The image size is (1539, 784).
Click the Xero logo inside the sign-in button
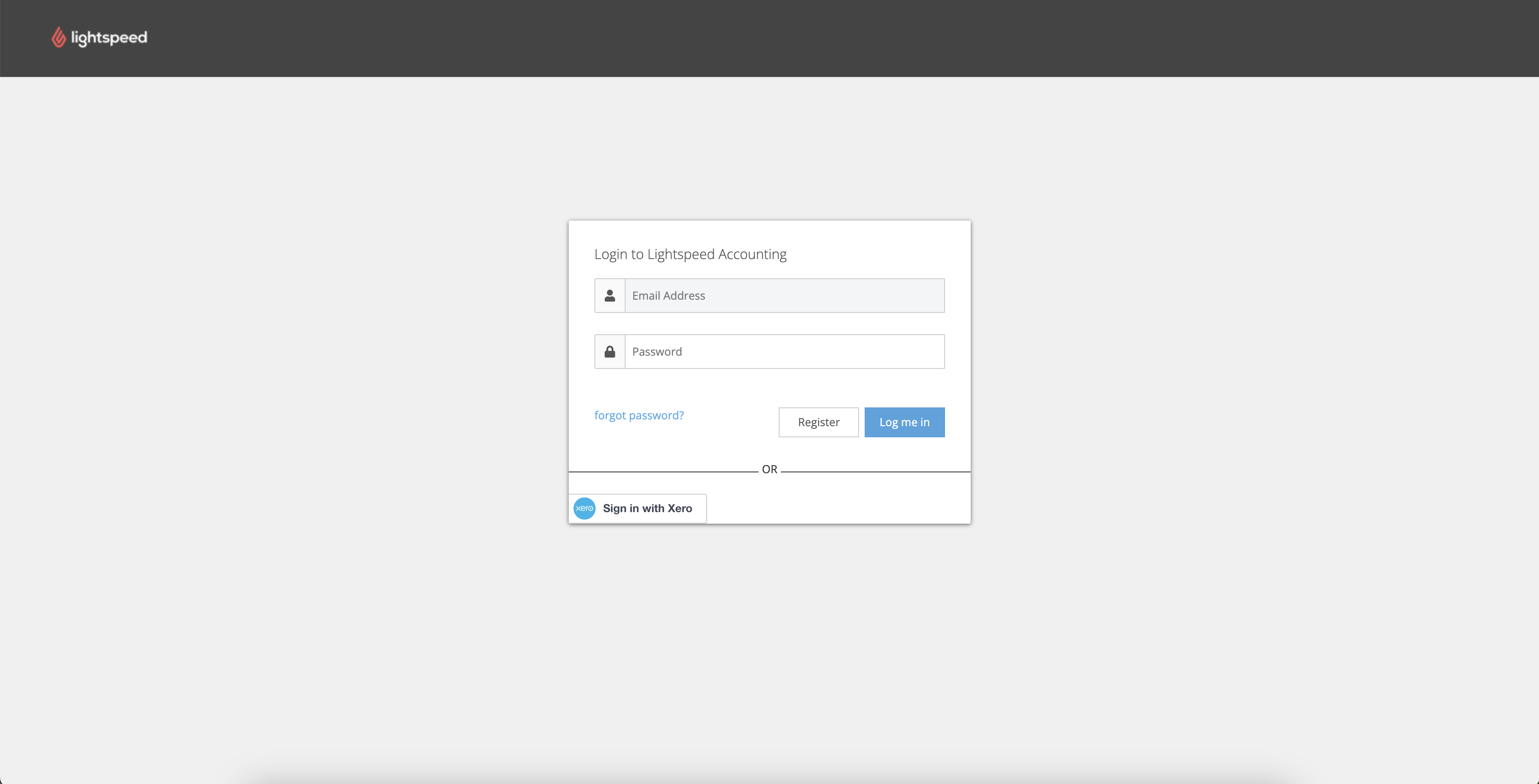(584, 508)
